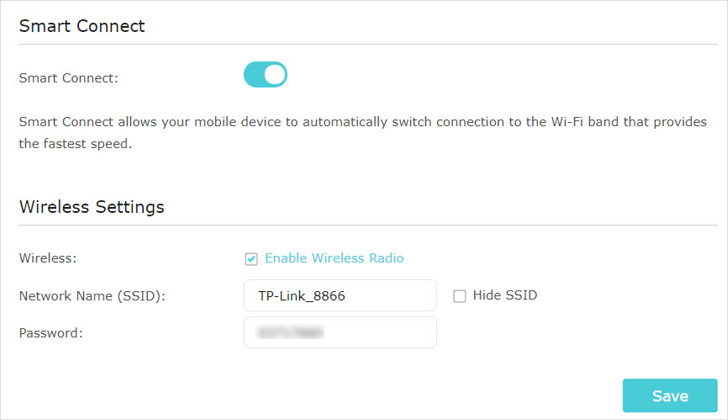Click the divider line under Wireless Settings

368,226
